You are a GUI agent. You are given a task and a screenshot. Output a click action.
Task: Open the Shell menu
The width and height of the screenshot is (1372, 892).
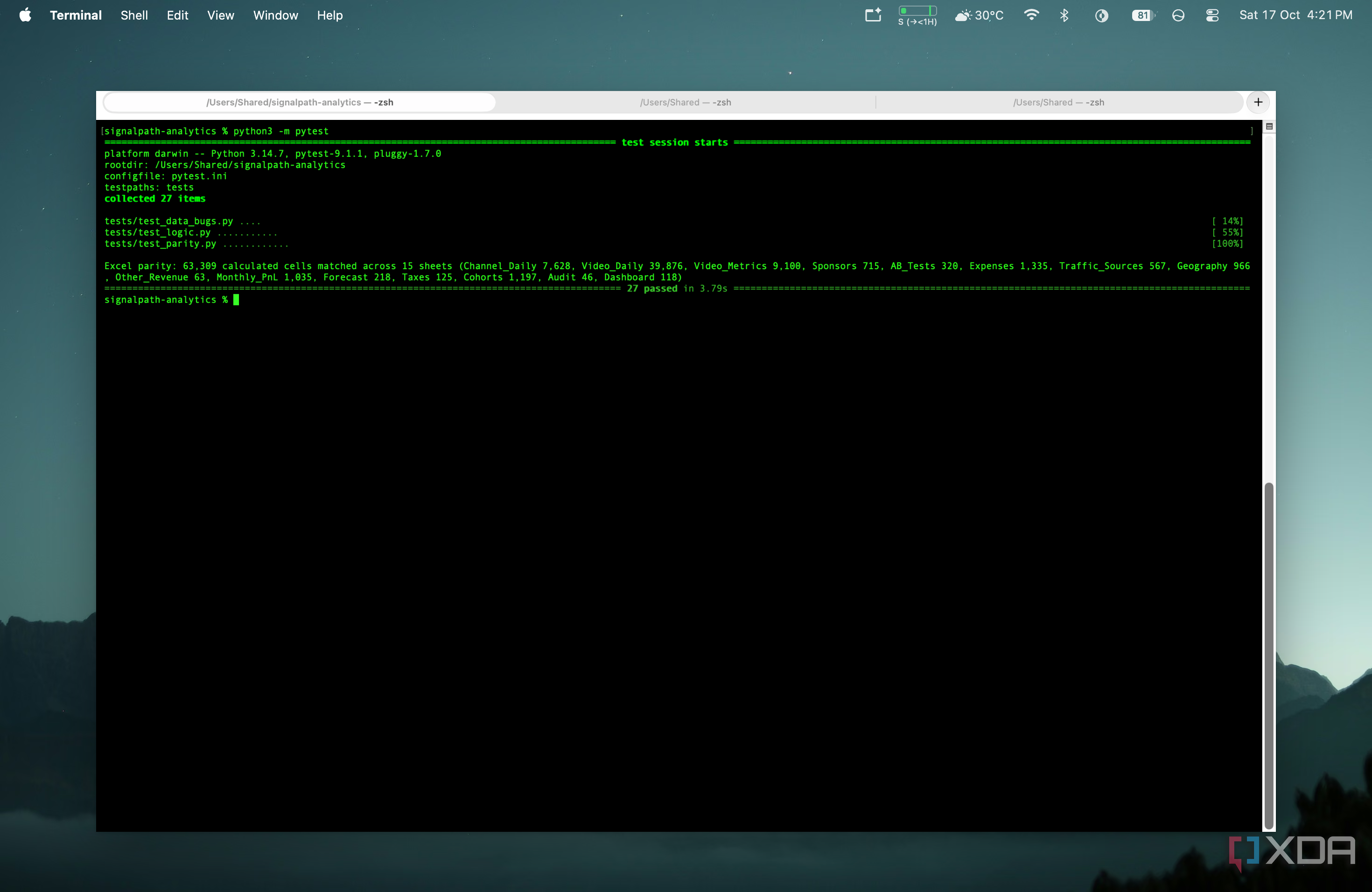(134, 15)
